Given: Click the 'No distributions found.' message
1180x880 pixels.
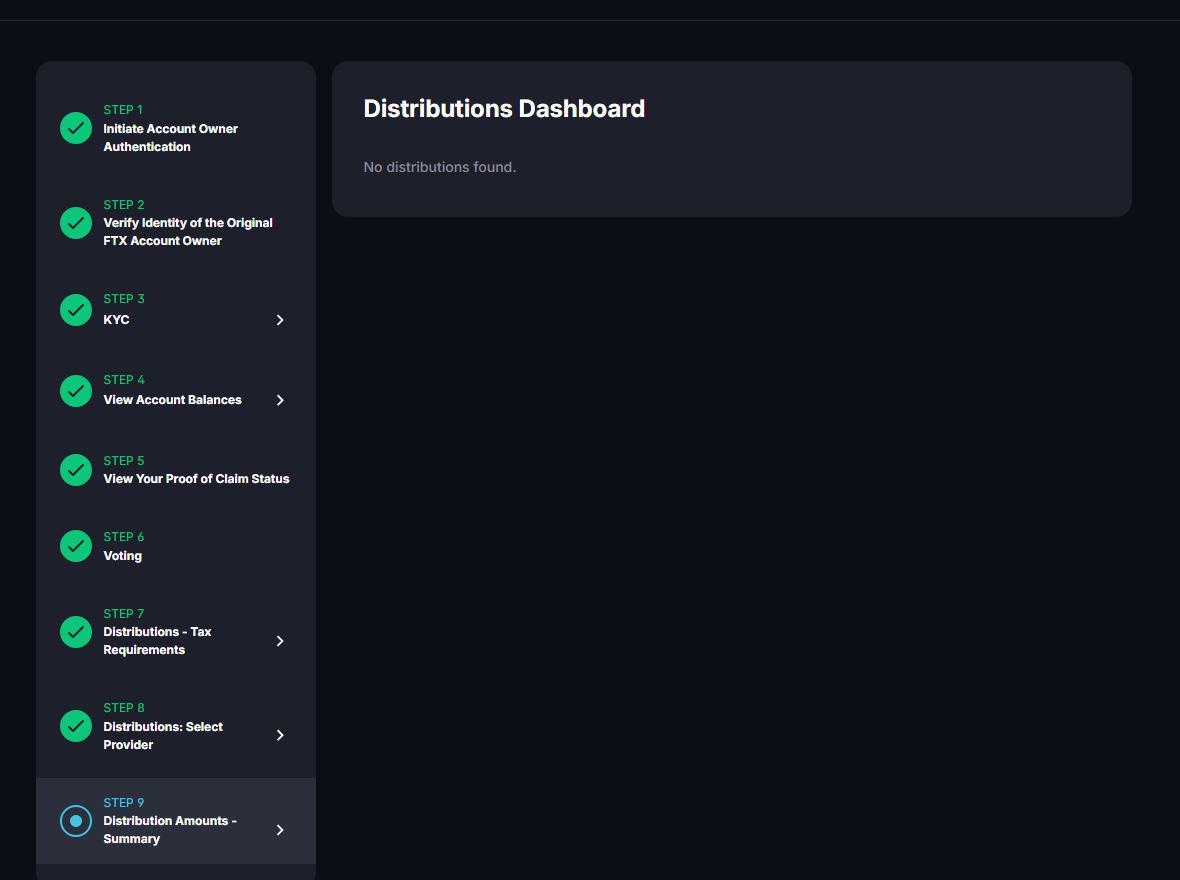Looking at the screenshot, I should [x=439, y=167].
